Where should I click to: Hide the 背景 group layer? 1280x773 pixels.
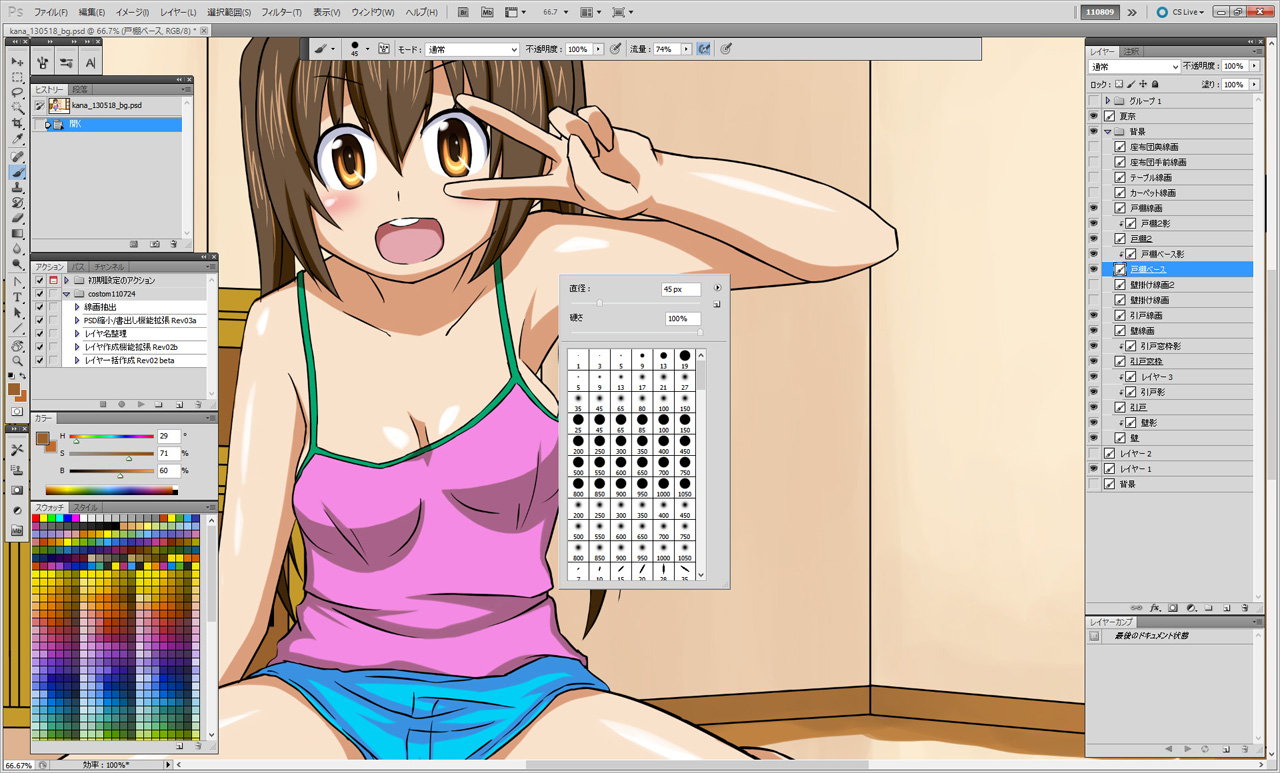tap(1093, 132)
